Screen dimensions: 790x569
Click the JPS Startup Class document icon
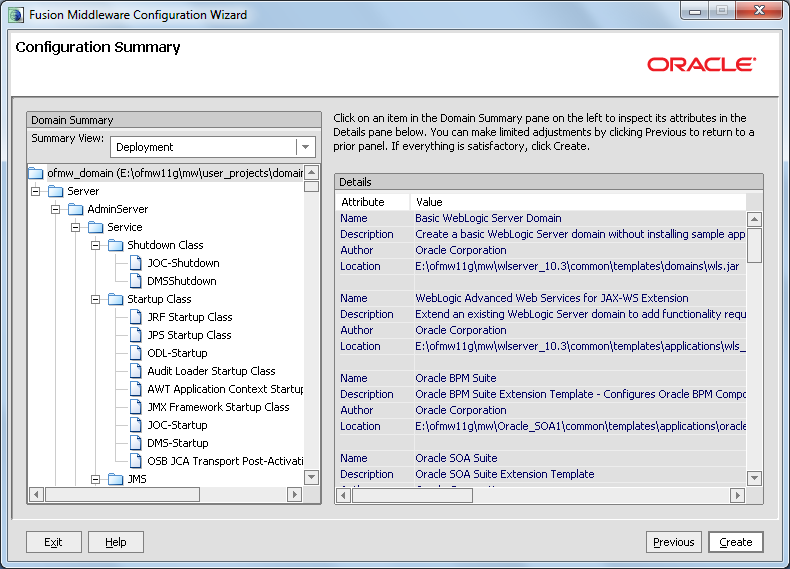tap(136, 335)
